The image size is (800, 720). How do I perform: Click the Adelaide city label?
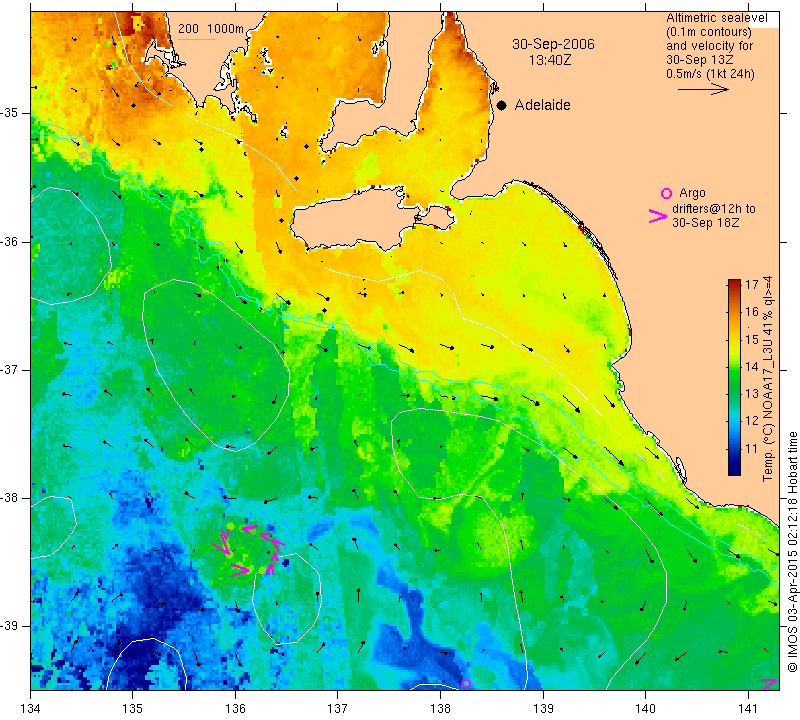pos(542,105)
